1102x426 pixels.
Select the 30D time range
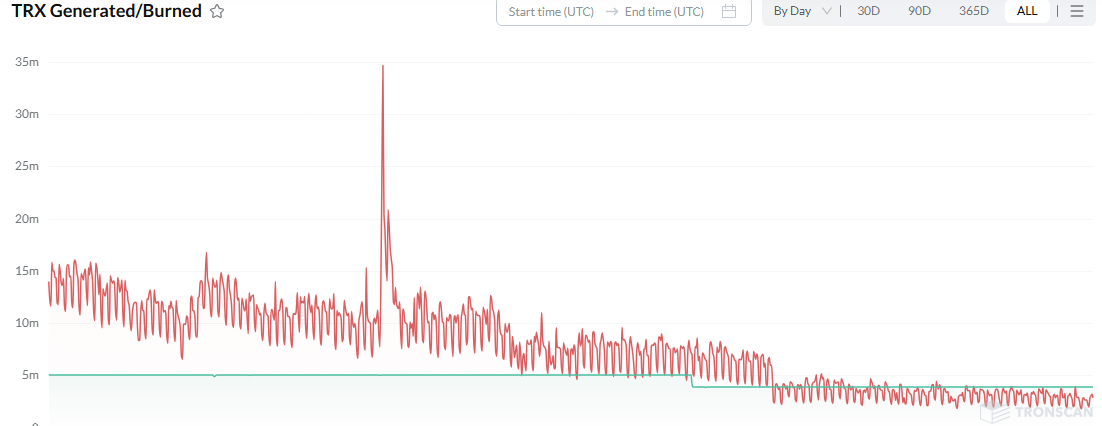869,11
